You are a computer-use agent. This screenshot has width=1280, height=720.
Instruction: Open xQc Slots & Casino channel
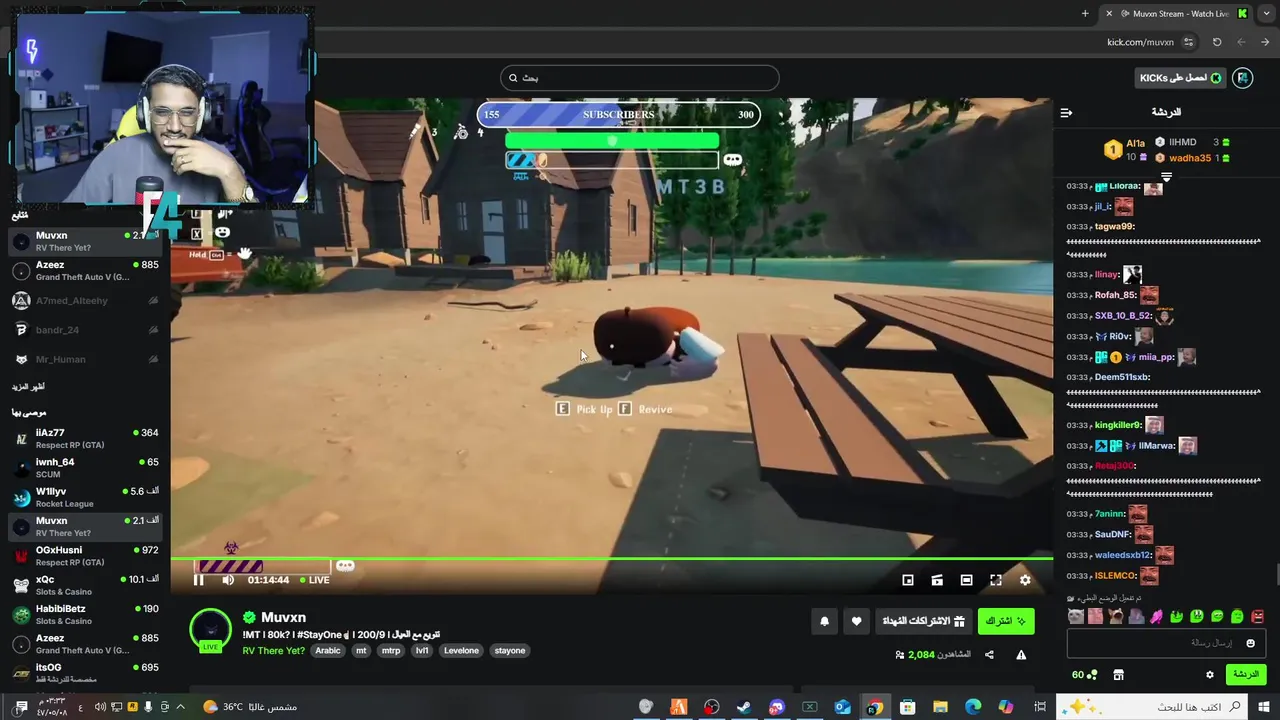pos(85,585)
